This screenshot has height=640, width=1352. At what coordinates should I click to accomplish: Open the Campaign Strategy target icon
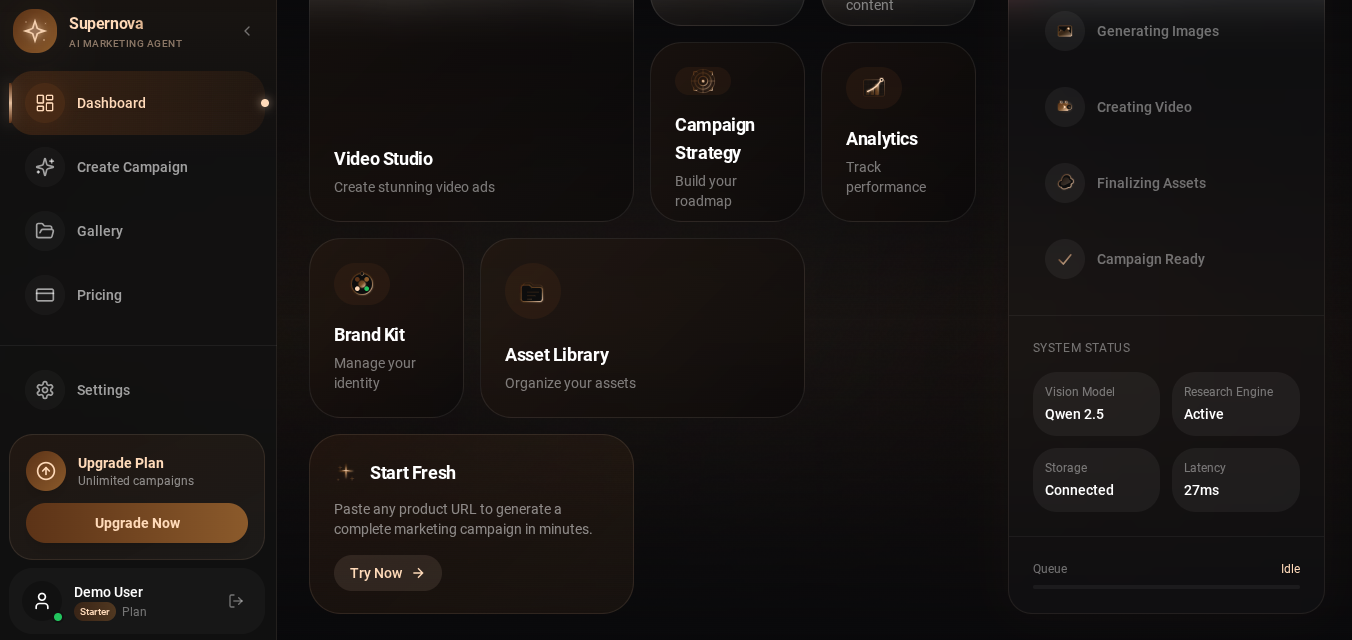tap(703, 81)
